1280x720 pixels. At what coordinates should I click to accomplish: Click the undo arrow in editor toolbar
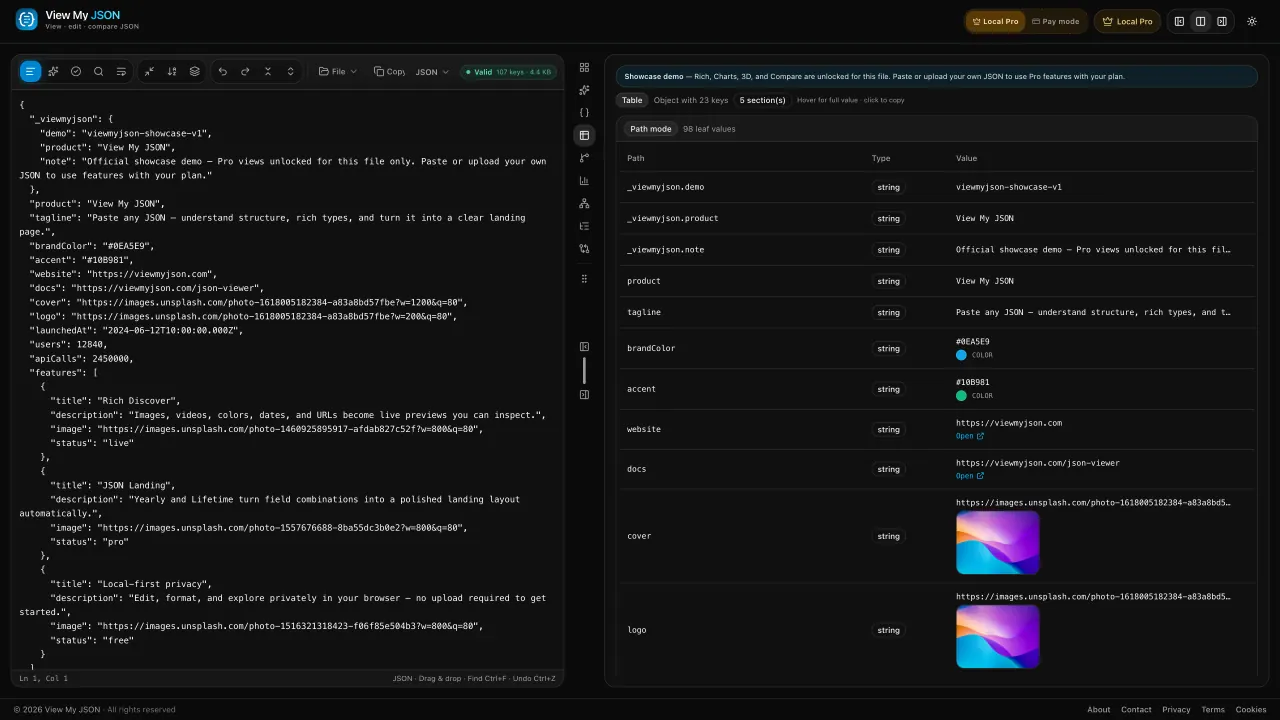coord(222,72)
